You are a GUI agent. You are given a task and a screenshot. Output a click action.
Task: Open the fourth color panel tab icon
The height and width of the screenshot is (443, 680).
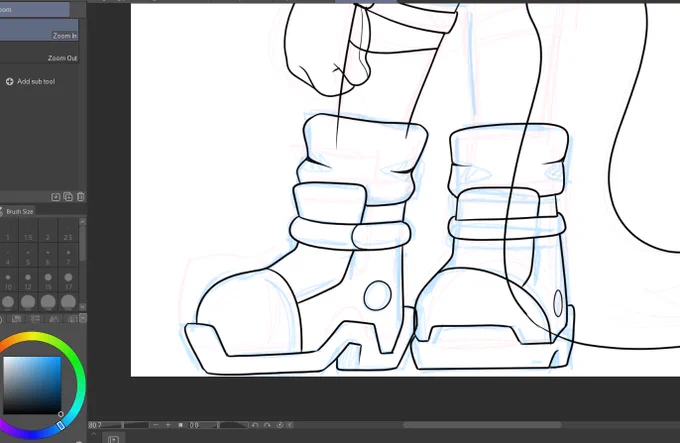(54, 319)
